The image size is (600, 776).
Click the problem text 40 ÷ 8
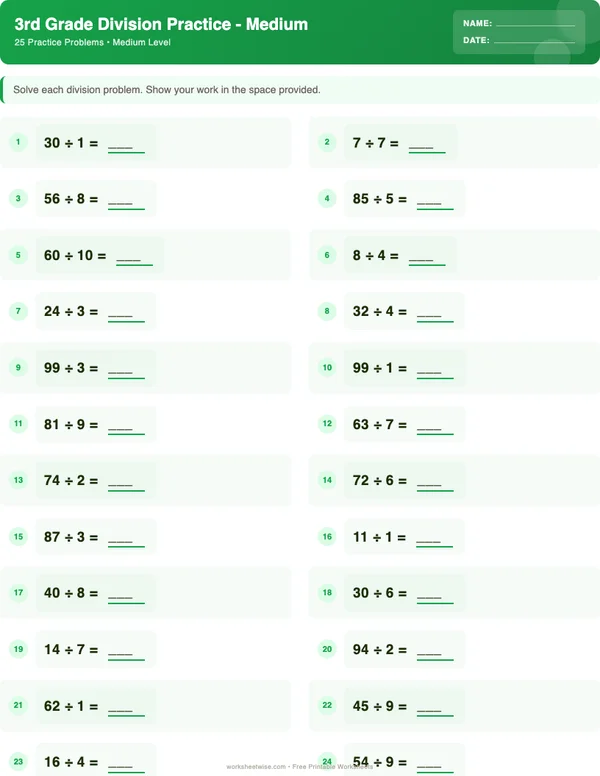pyautogui.click(x=71, y=593)
